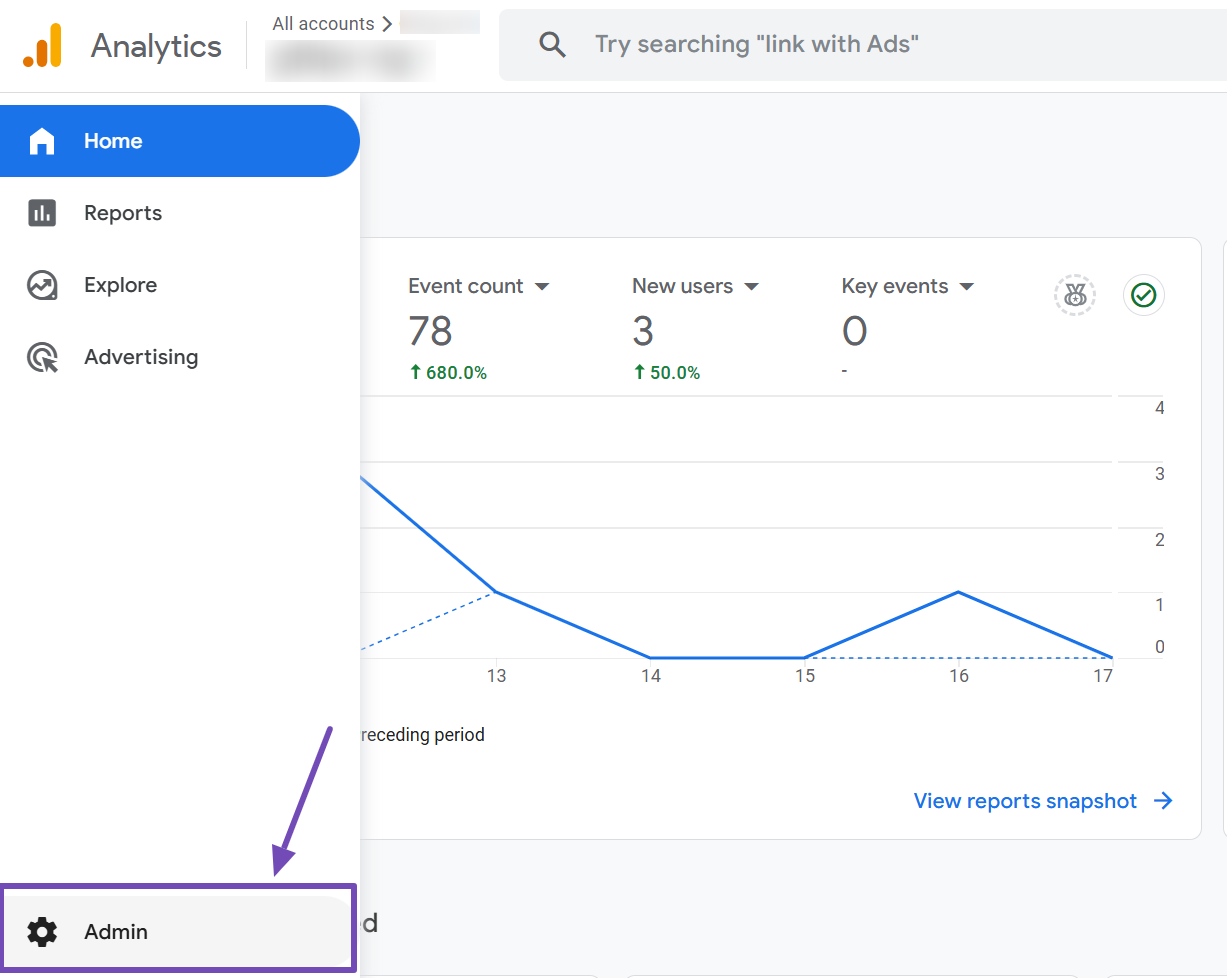The height and width of the screenshot is (978, 1227).
Task: Click the Home house icon in sidebar
Action: pyautogui.click(x=42, y=141)
